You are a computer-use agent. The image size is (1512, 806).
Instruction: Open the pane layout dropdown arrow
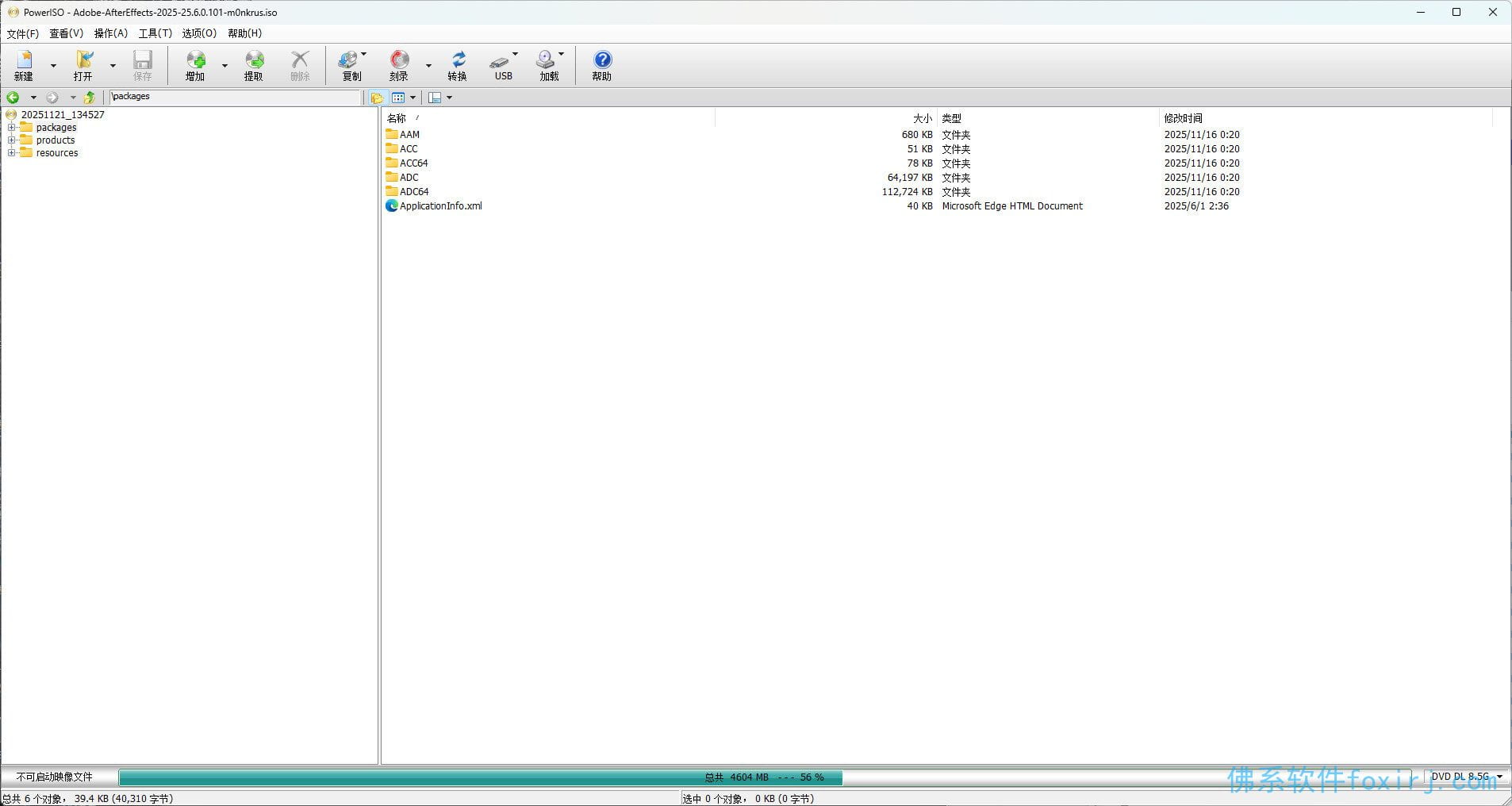449,98
